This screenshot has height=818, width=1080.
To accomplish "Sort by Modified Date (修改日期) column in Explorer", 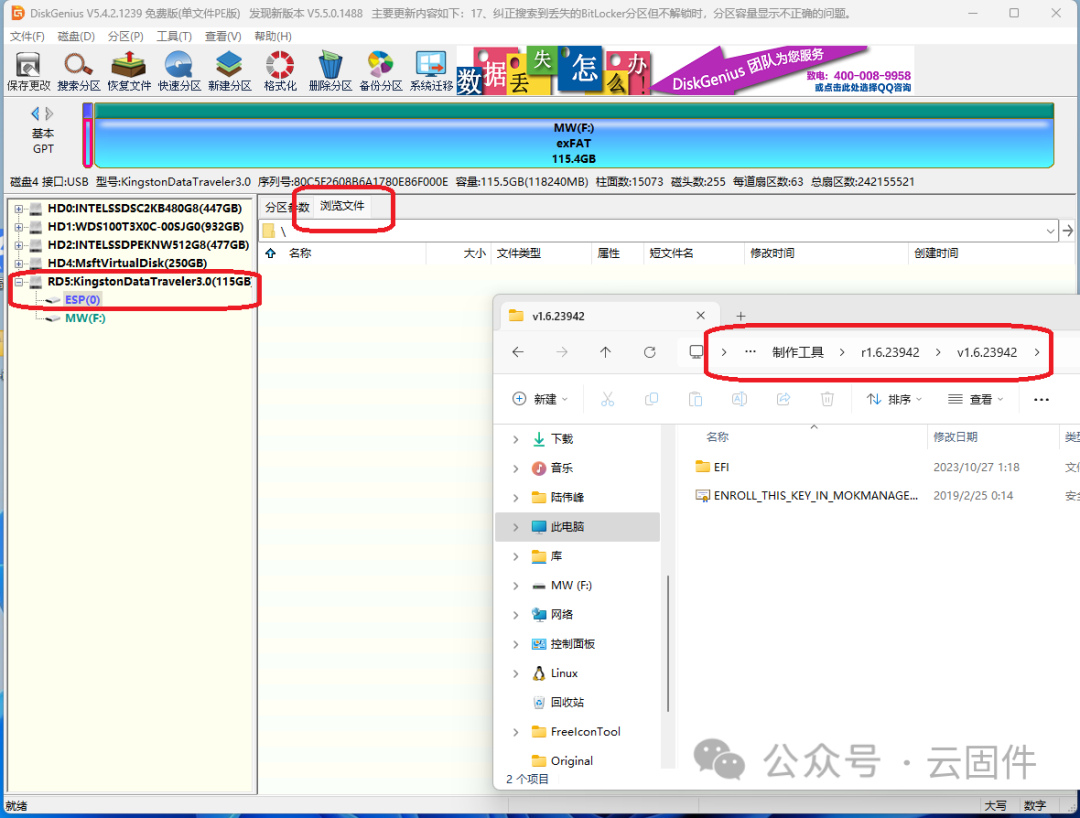I will tap(955, 437).
